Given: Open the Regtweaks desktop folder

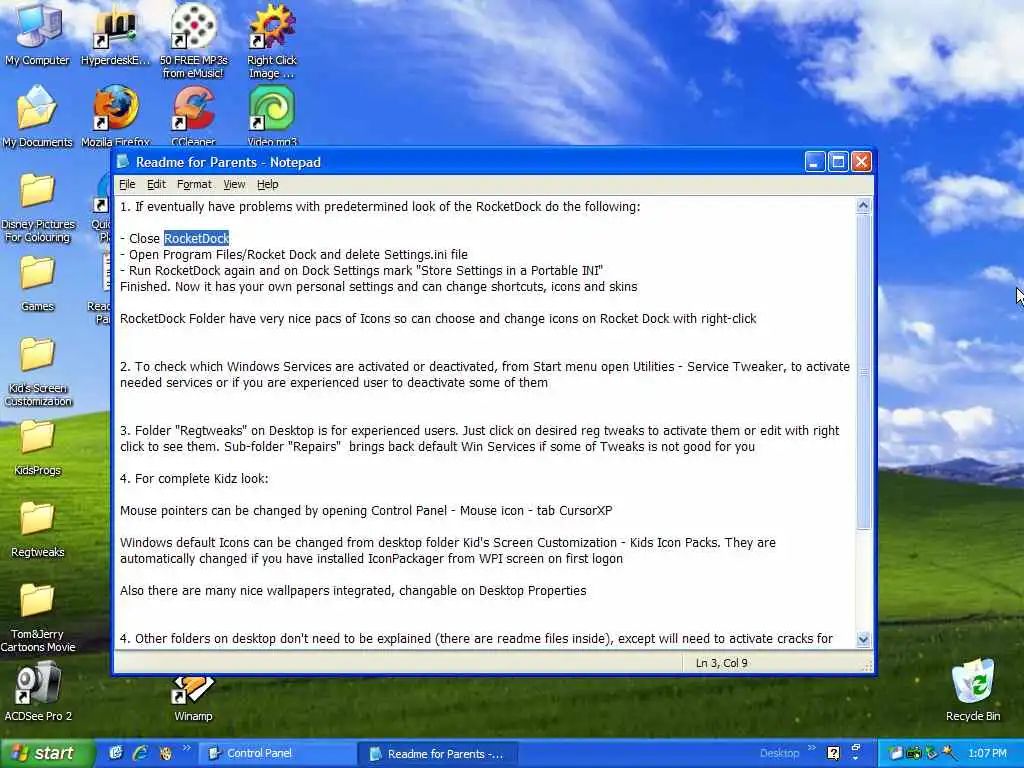Looking at the screenshot, I should coord(37,530).
